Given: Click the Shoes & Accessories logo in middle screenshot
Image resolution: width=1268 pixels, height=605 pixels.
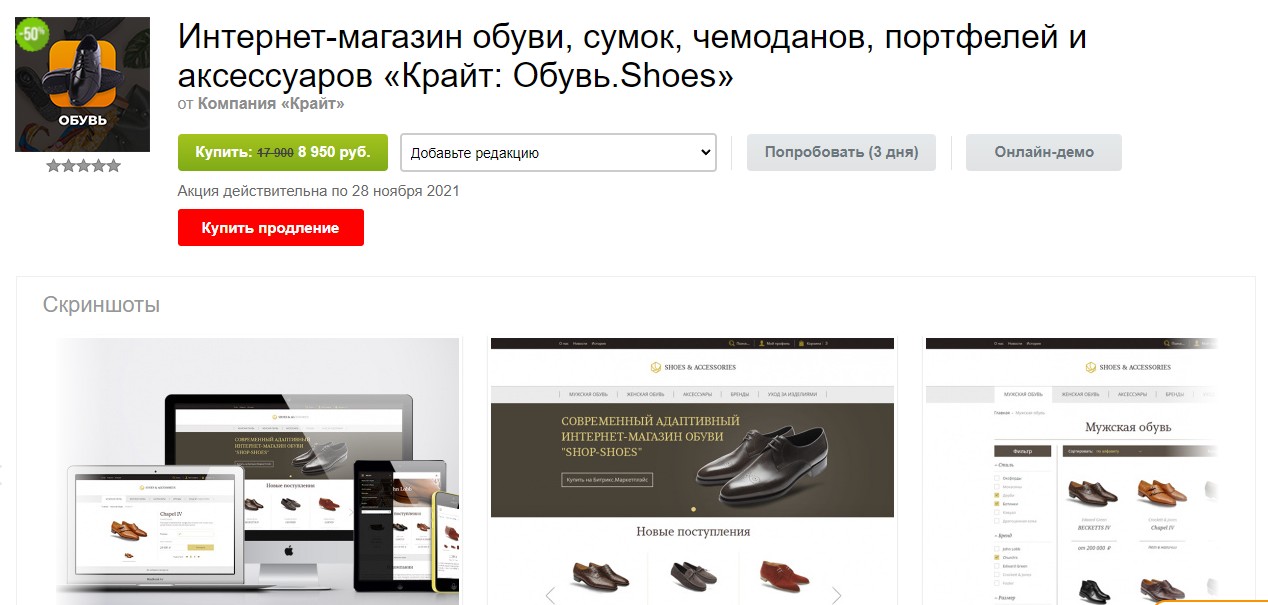Looking at the screenshot, I should coord(693,367).
